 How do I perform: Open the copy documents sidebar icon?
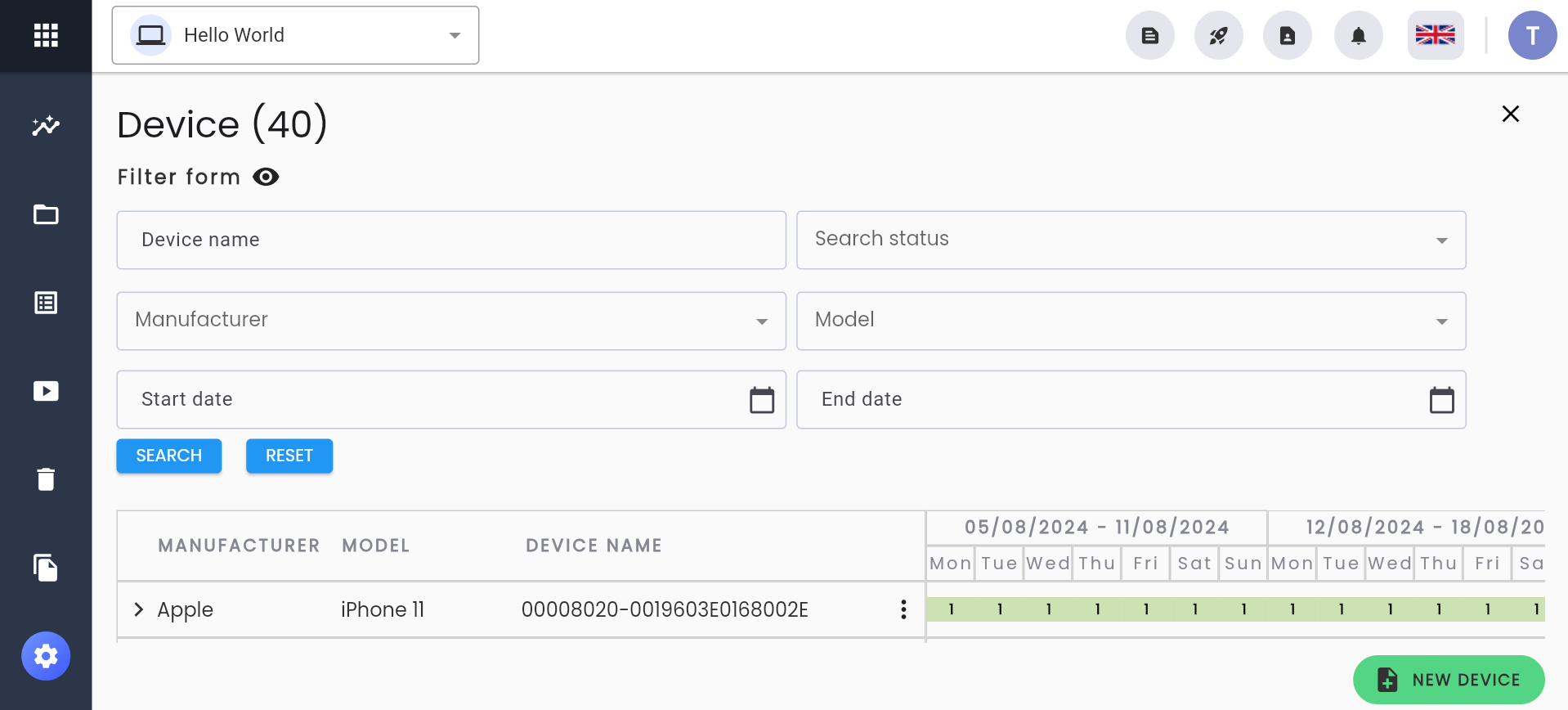pos(46,568)
